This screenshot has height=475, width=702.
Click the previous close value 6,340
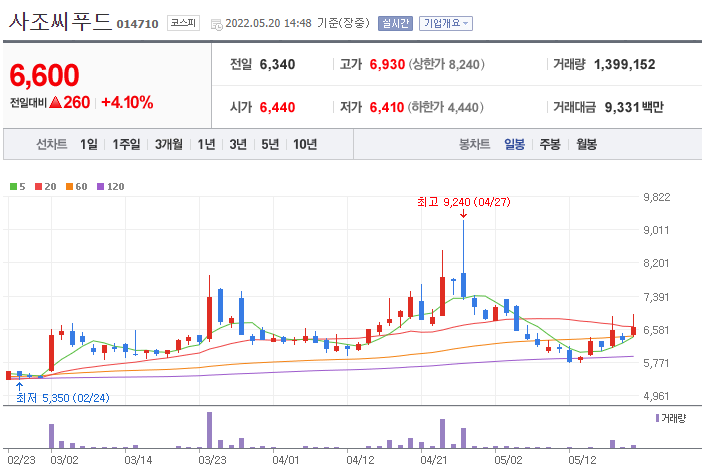coord(277,64)
